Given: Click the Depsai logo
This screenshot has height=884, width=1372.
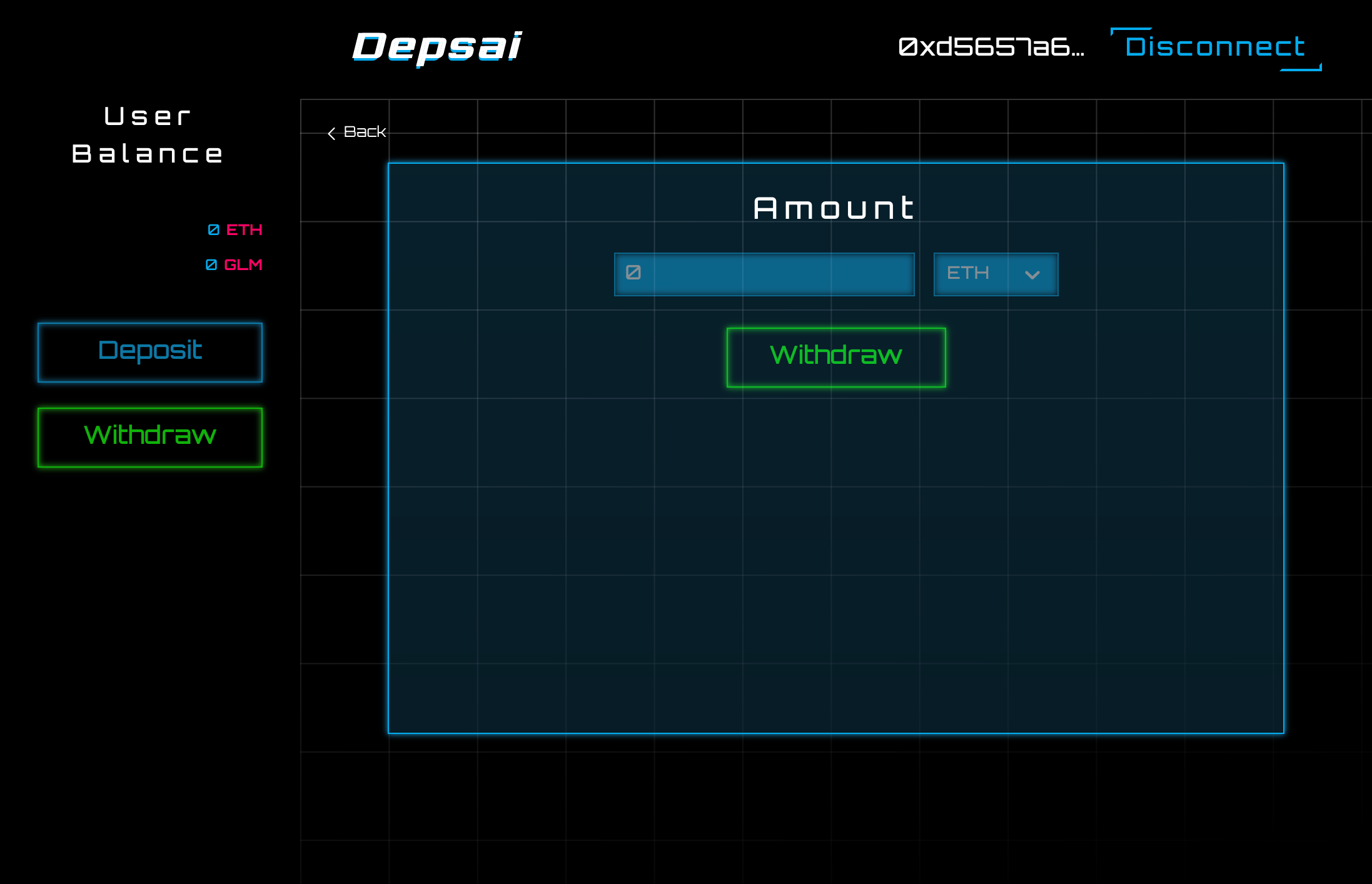Looking at the screenshot, I should coord(436,47).
